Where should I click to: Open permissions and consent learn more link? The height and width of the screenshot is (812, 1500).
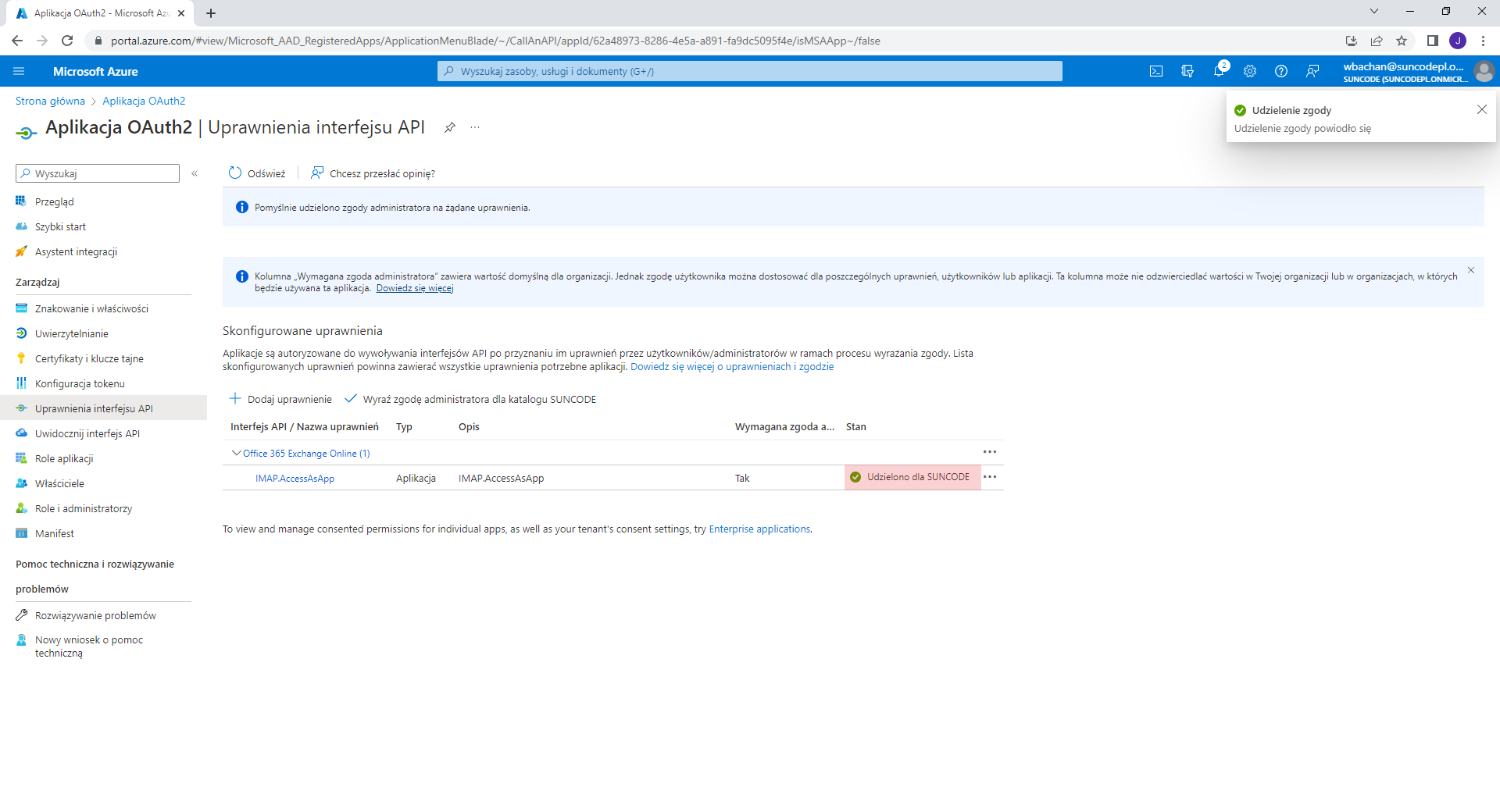coord(732,366)
